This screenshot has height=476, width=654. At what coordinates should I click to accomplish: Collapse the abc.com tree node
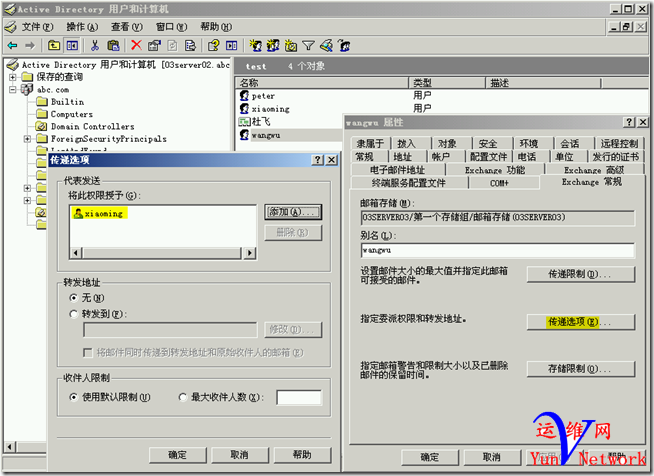pyautogui.click(x=13, y=89)
